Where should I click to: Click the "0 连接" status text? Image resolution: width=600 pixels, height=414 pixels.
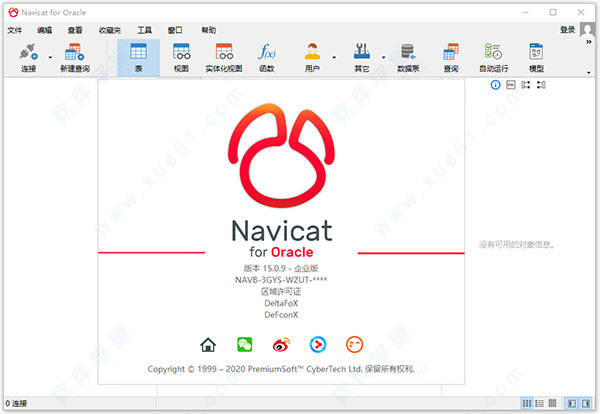pyautogui.click(x=16, y=403)
